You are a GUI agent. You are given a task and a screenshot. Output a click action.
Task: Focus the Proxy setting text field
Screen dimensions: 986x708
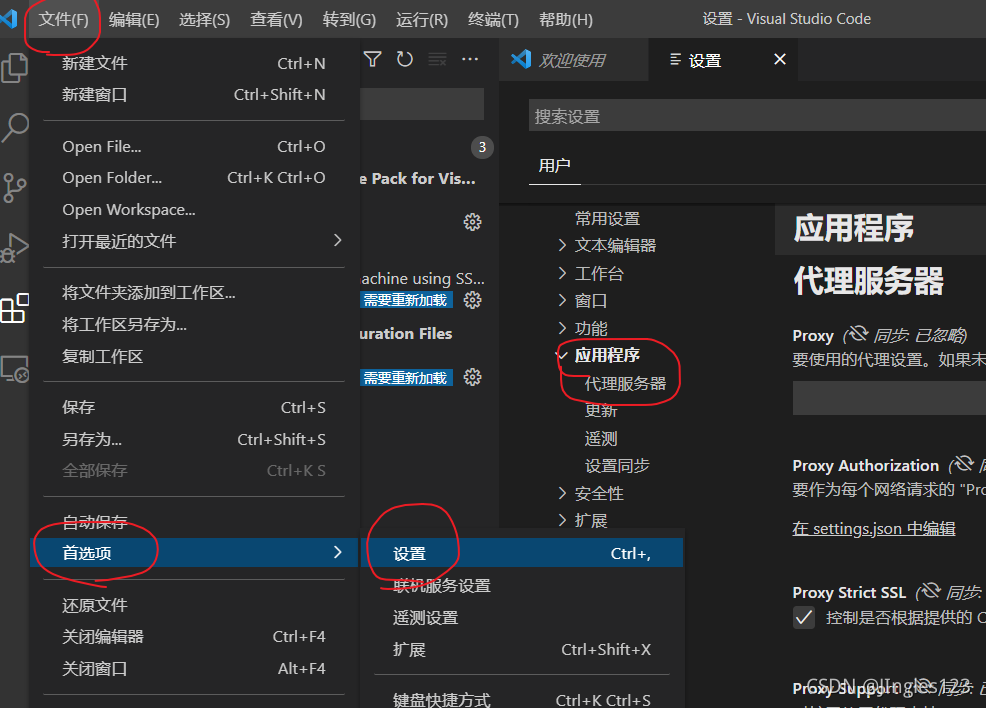coord(889,397)
